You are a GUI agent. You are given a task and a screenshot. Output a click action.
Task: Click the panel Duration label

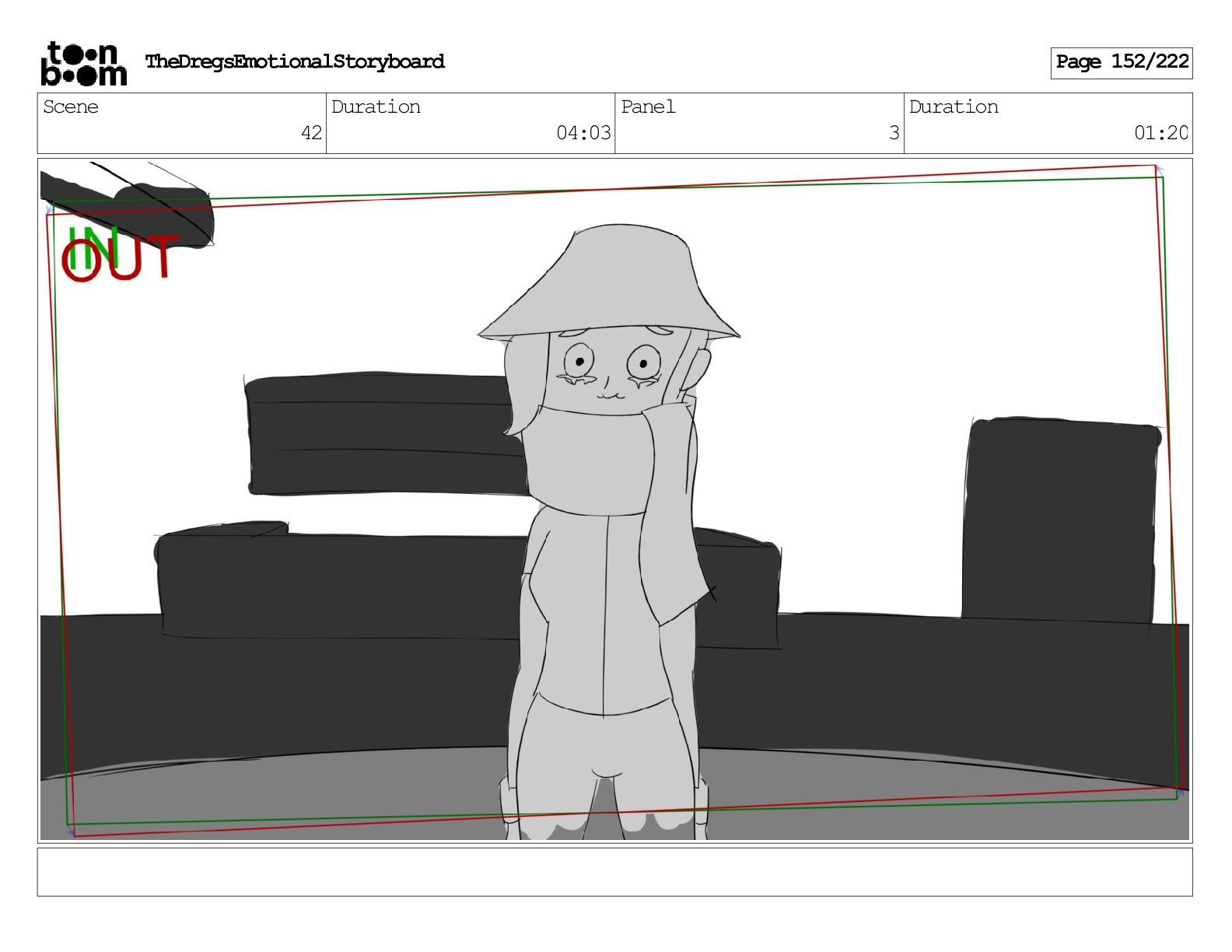(x=954, y=107)
